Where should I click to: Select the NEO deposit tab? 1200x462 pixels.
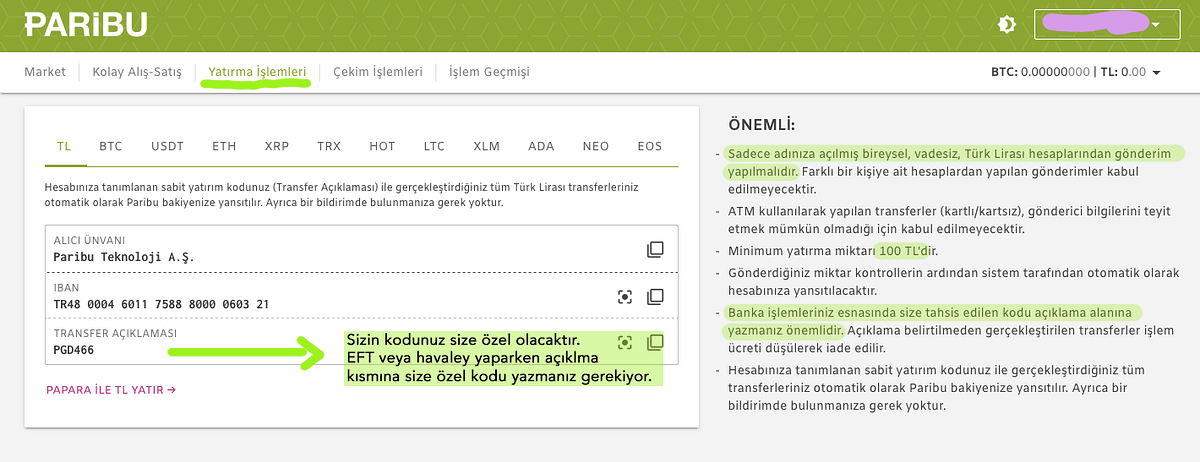pos(596,146)
